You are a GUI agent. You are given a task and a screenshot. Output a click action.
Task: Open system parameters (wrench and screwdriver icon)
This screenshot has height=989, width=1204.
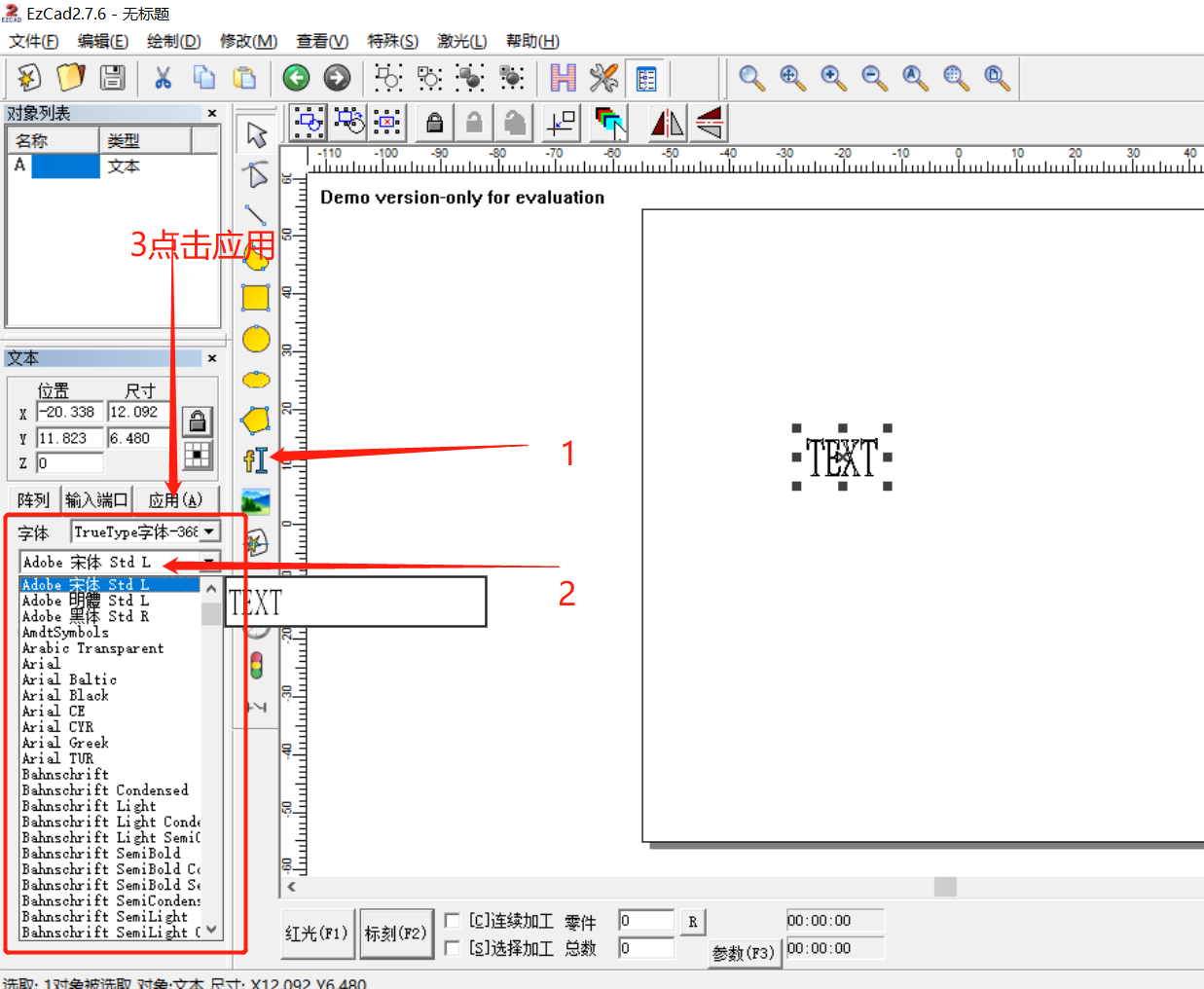pyautogui.click(x=603, y=78)
